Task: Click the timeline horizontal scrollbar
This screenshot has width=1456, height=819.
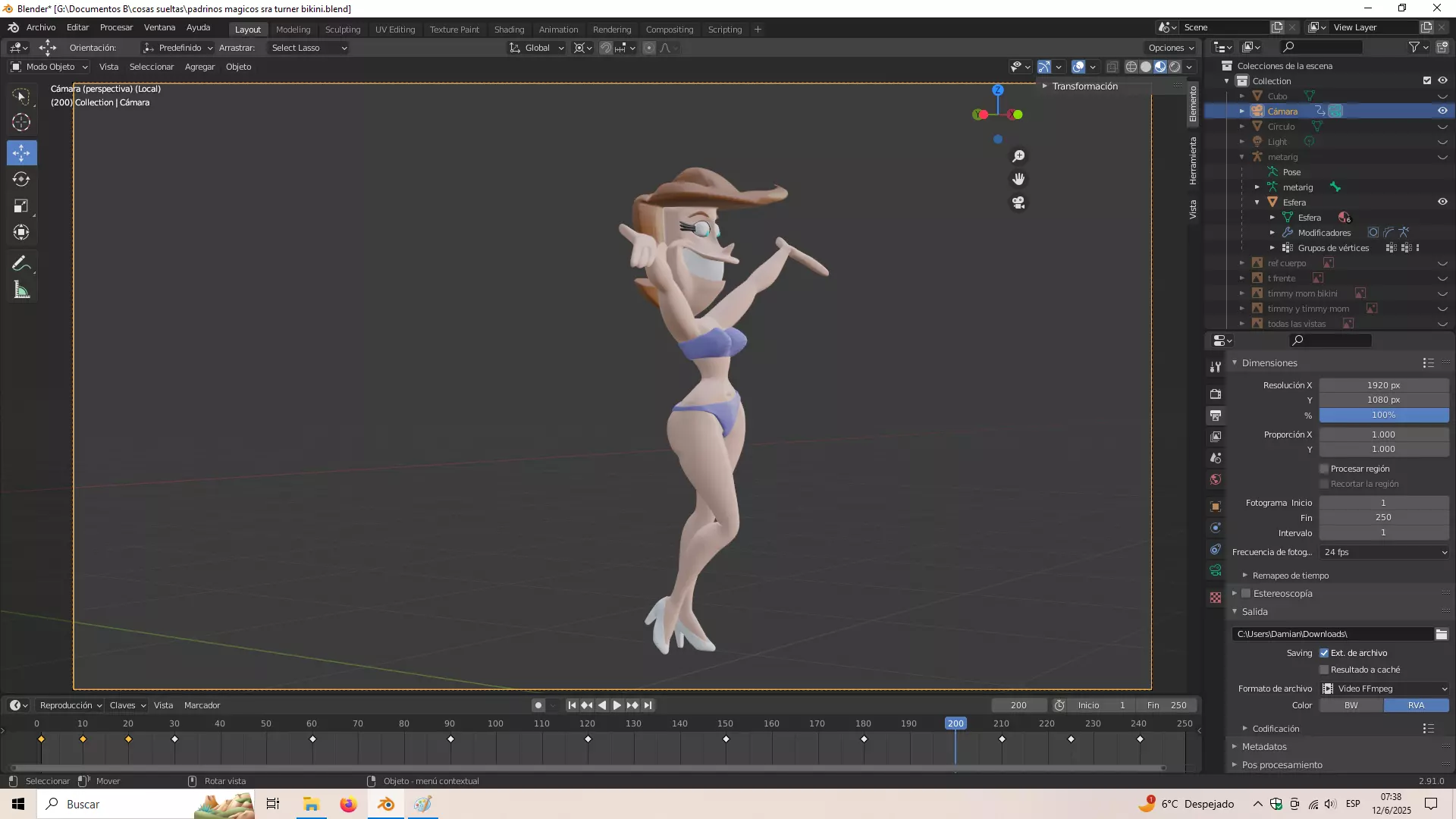Action: click(x=588, y=767)
